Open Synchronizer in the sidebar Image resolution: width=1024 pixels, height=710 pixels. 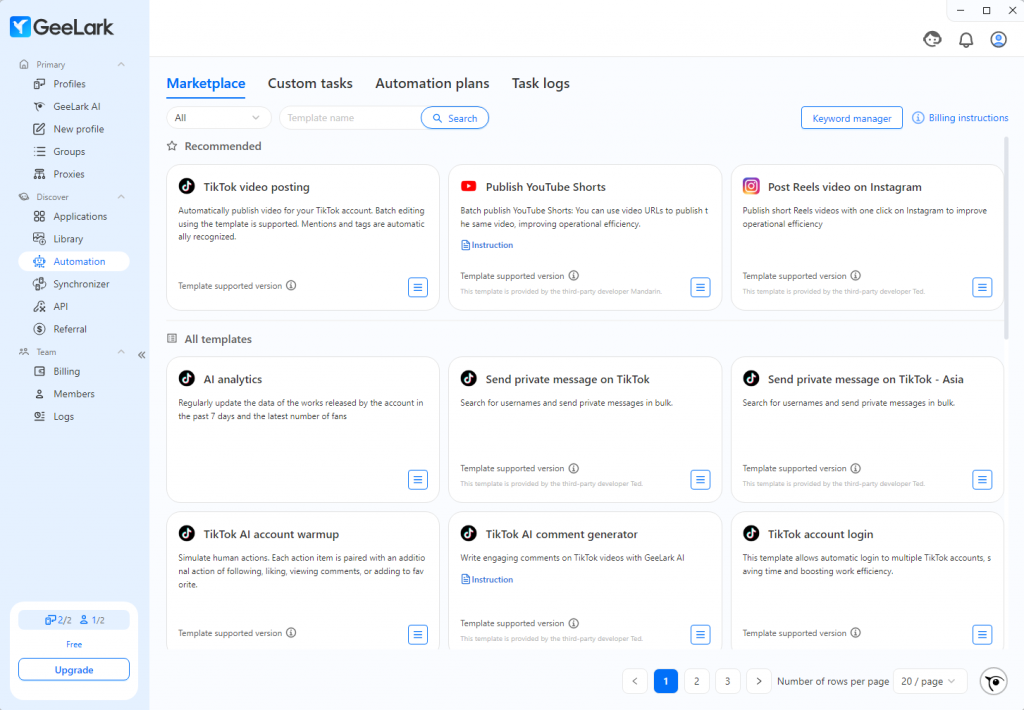click(x=74, y=284)
